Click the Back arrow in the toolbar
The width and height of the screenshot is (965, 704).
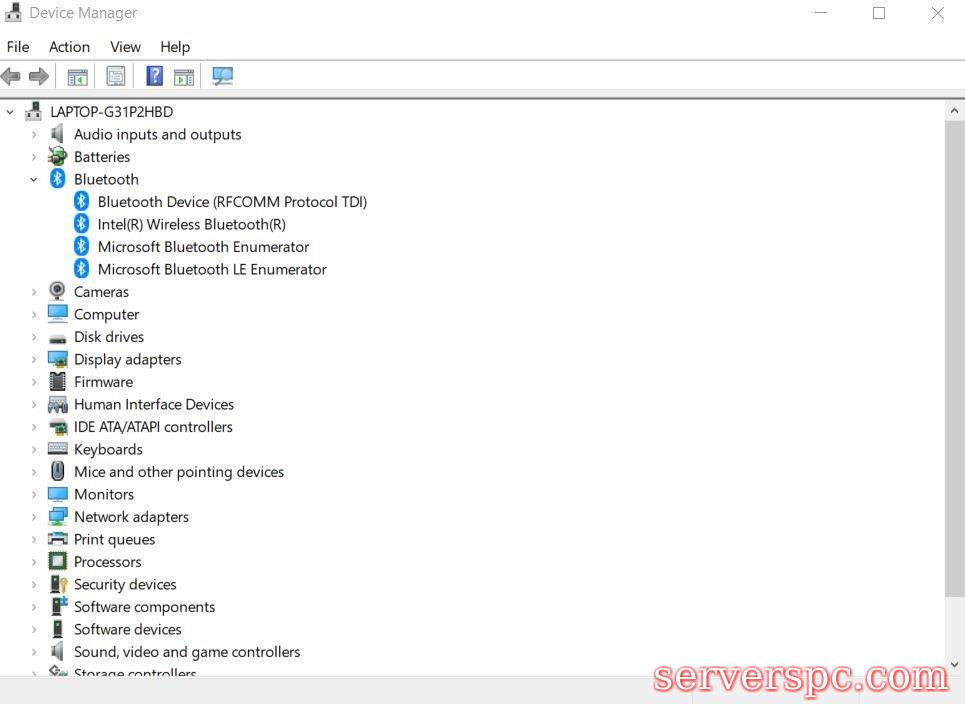[x=12, y=76]
